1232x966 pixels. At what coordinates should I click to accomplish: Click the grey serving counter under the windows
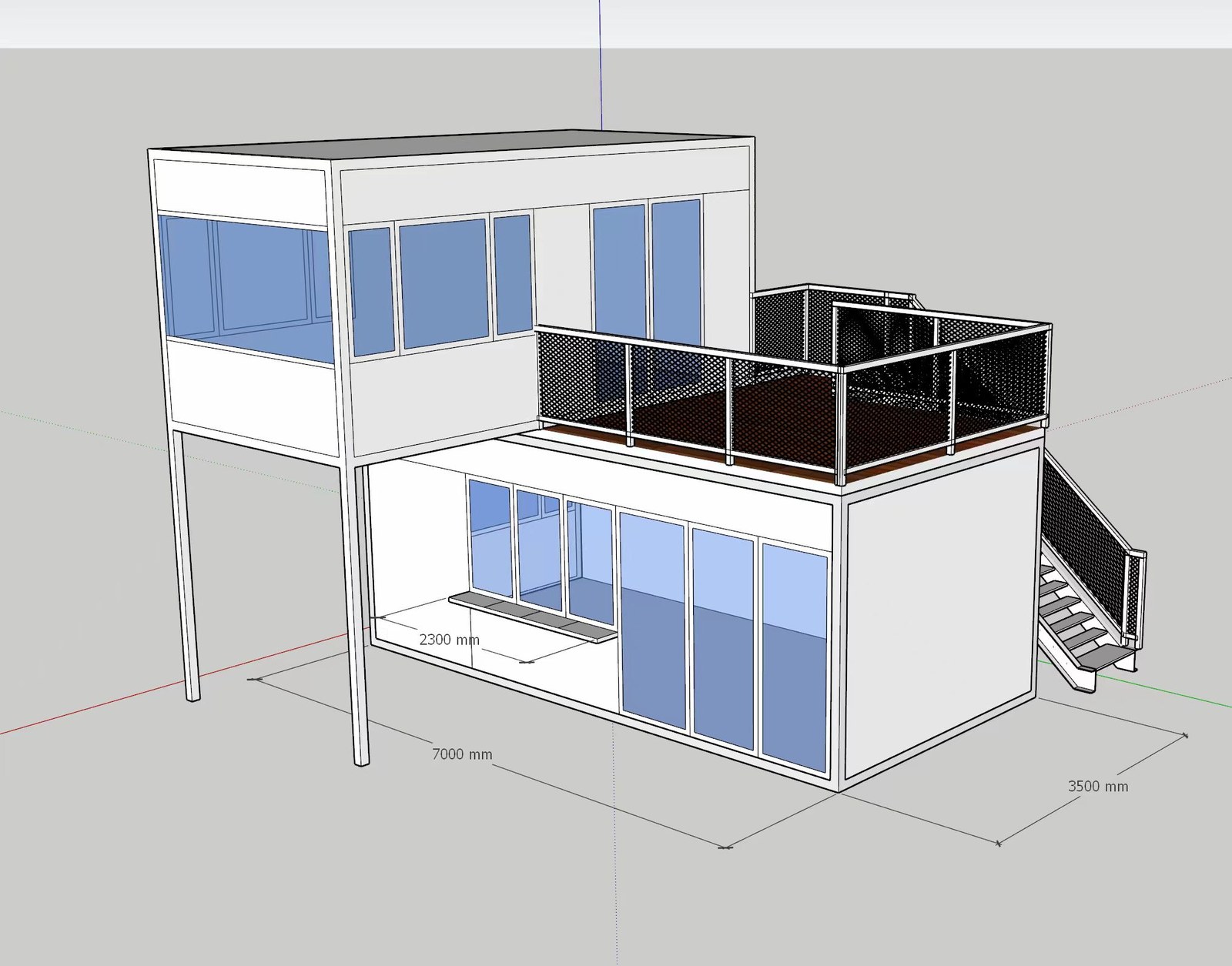tap(532, 617)
